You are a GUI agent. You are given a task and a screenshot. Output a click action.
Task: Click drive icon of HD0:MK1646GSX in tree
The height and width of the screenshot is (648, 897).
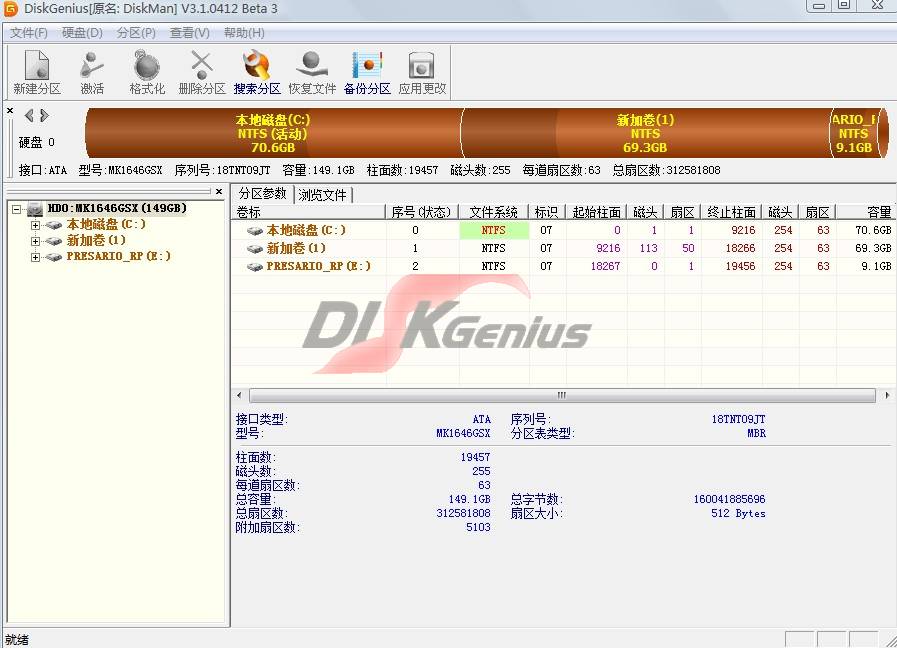click(35, 209)
